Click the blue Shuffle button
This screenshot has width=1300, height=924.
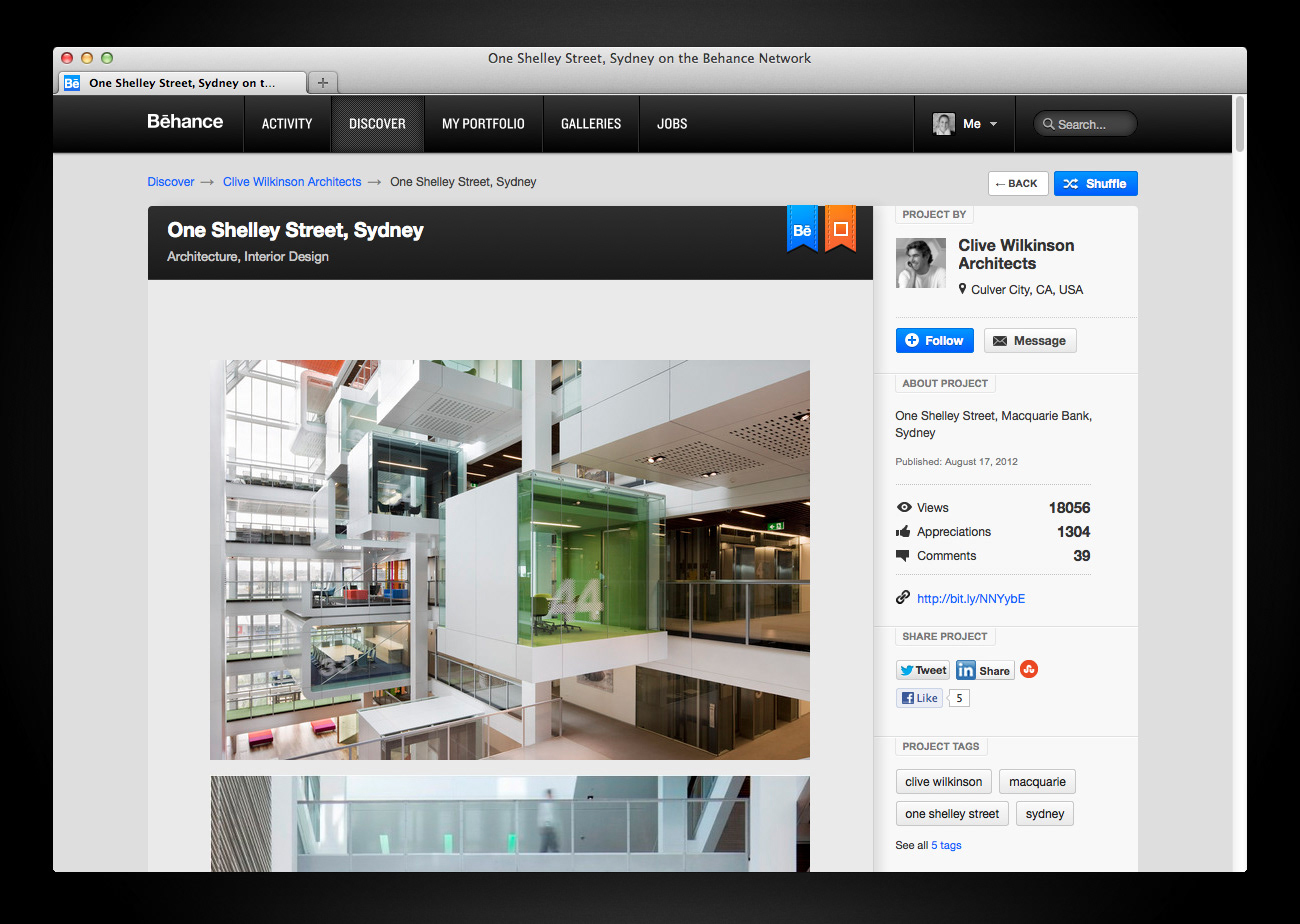click(x=1096, y=183)
